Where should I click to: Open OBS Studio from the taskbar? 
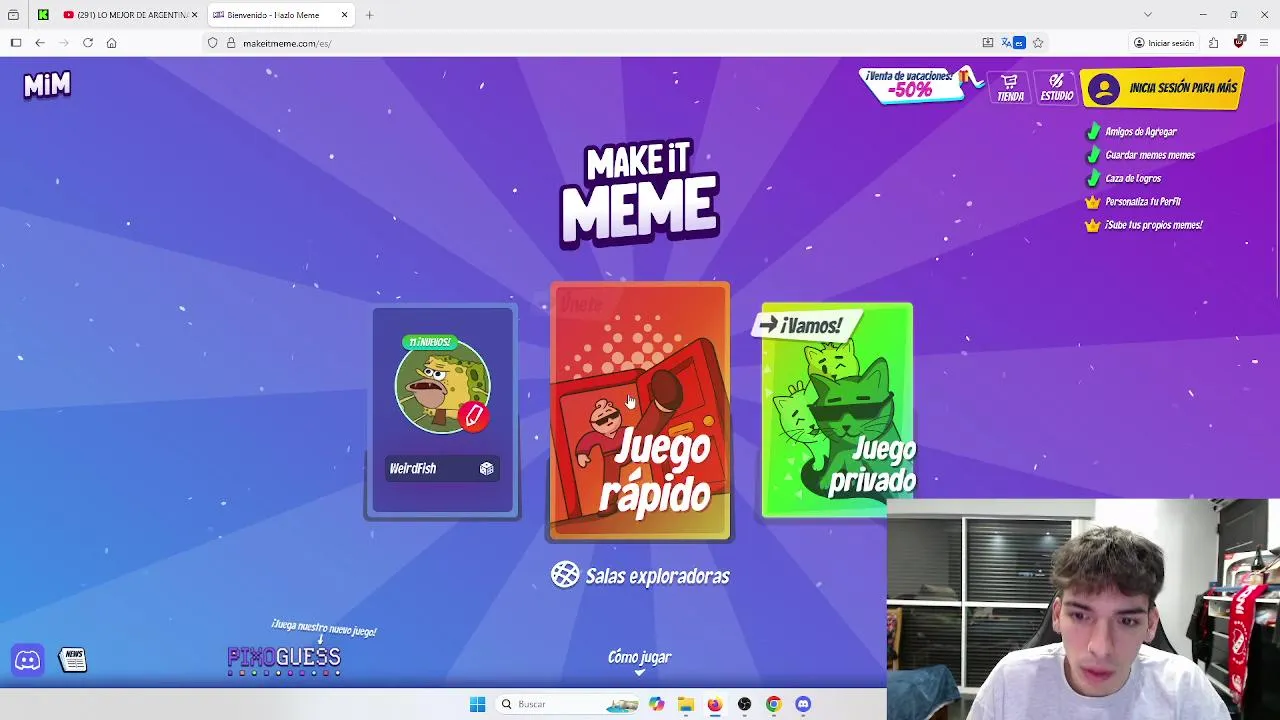point(744,704)
